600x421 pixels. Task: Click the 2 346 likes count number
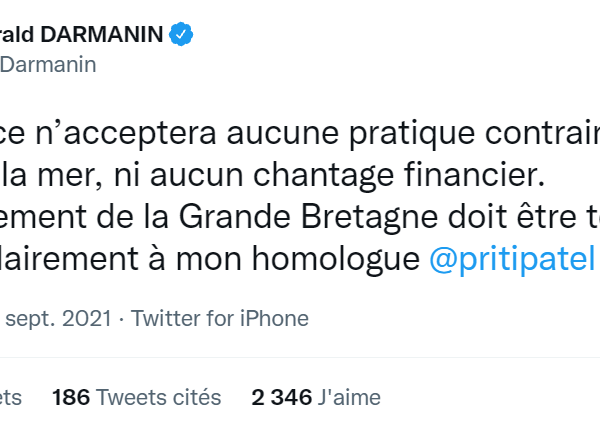tap(282, 397)
